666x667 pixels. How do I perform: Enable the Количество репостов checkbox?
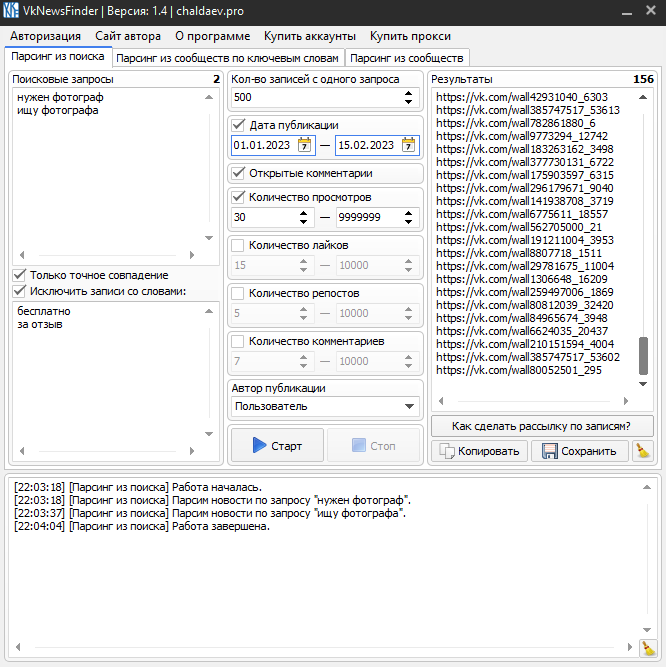click(238, 293)
